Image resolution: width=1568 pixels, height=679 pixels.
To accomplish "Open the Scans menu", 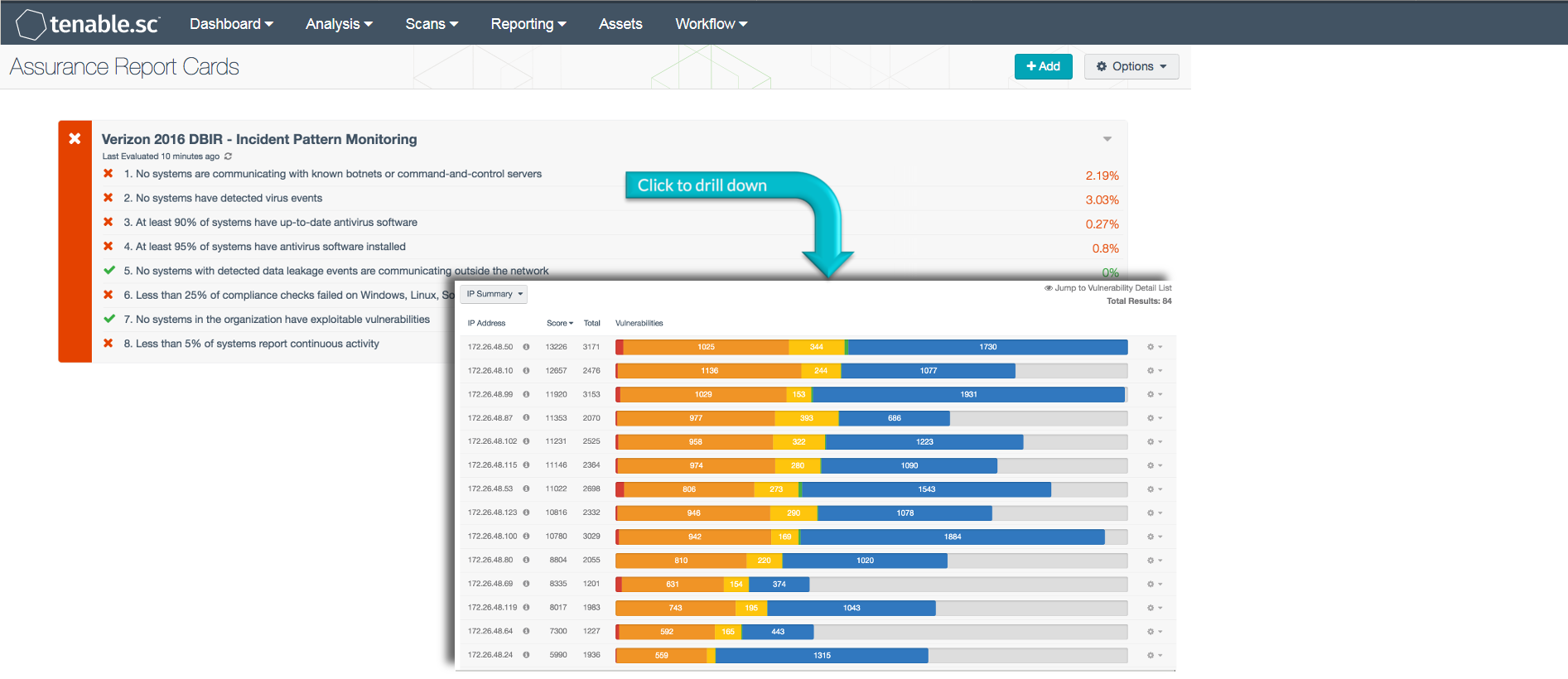I will tap(432, 24).
